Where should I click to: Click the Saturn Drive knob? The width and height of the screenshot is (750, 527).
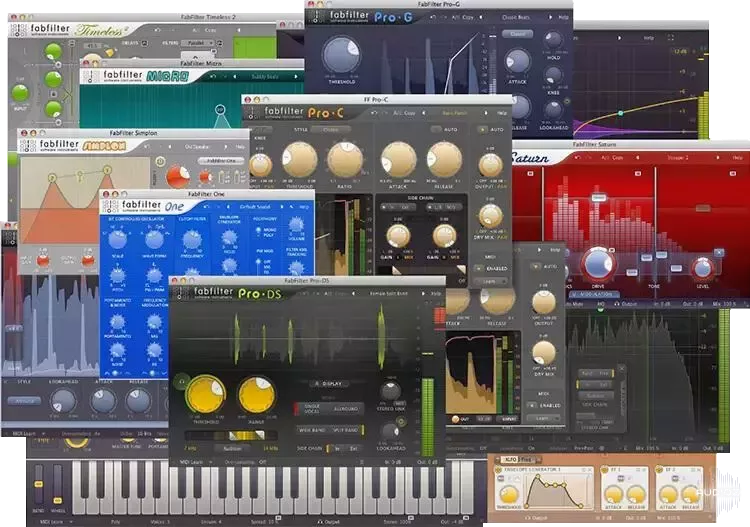tap(597, 264)
